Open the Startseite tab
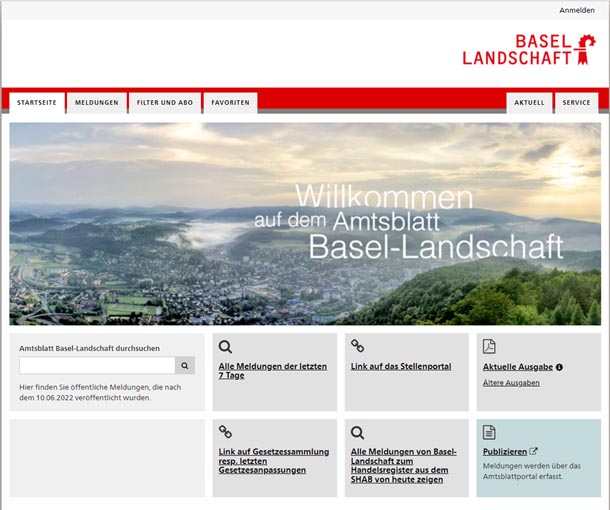The image size is (610, 510). coord(38,102)
